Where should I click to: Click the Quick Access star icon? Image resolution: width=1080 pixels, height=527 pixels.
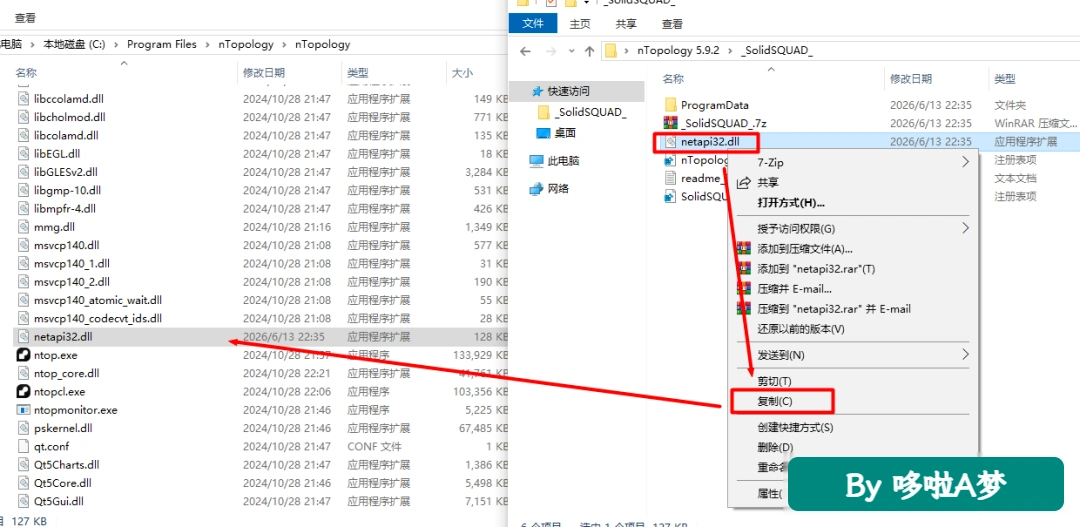tap(538, 91)
